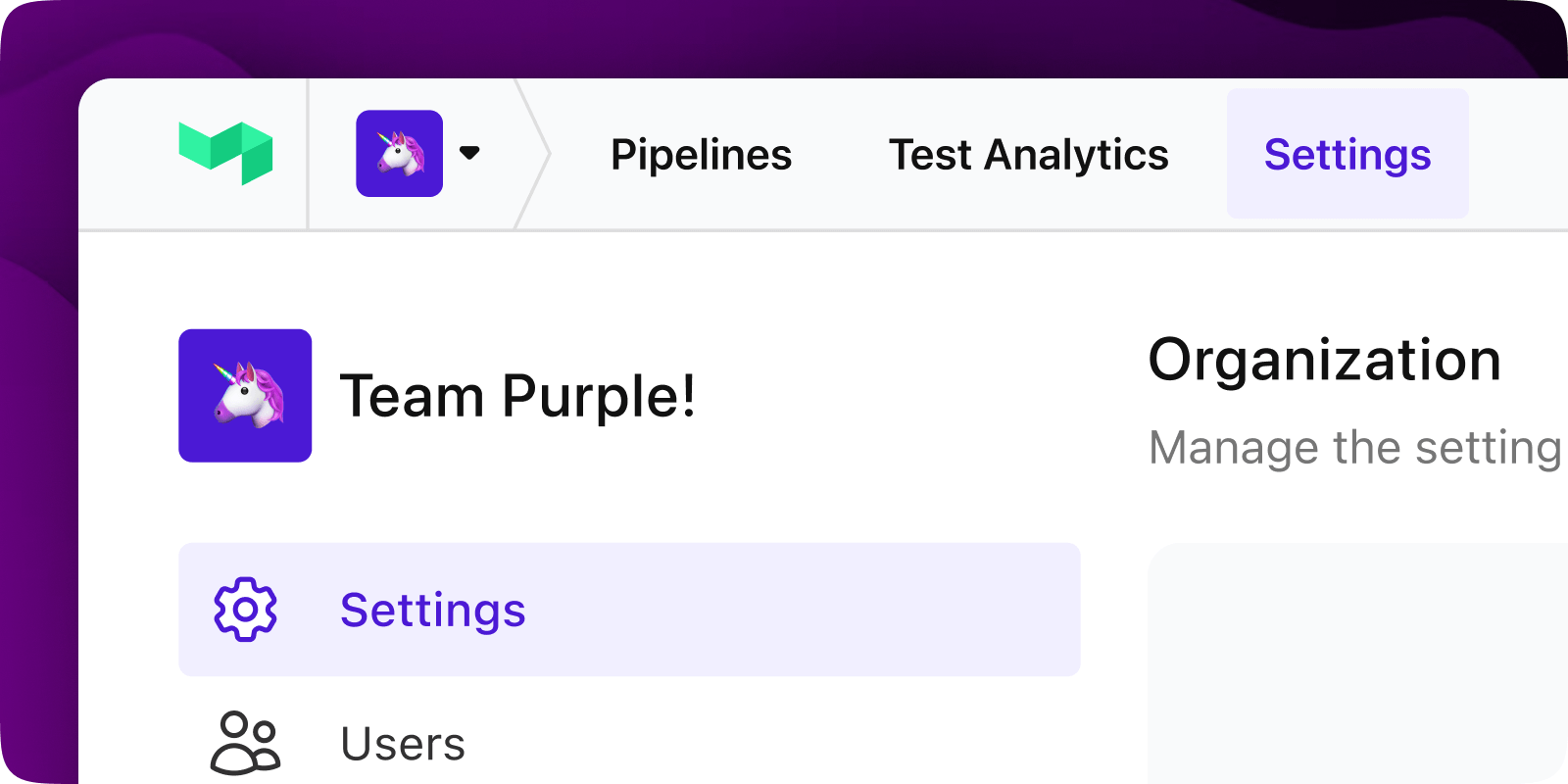Open the Users section in sidebar
Screen dimensions: 1568x784
403,745
